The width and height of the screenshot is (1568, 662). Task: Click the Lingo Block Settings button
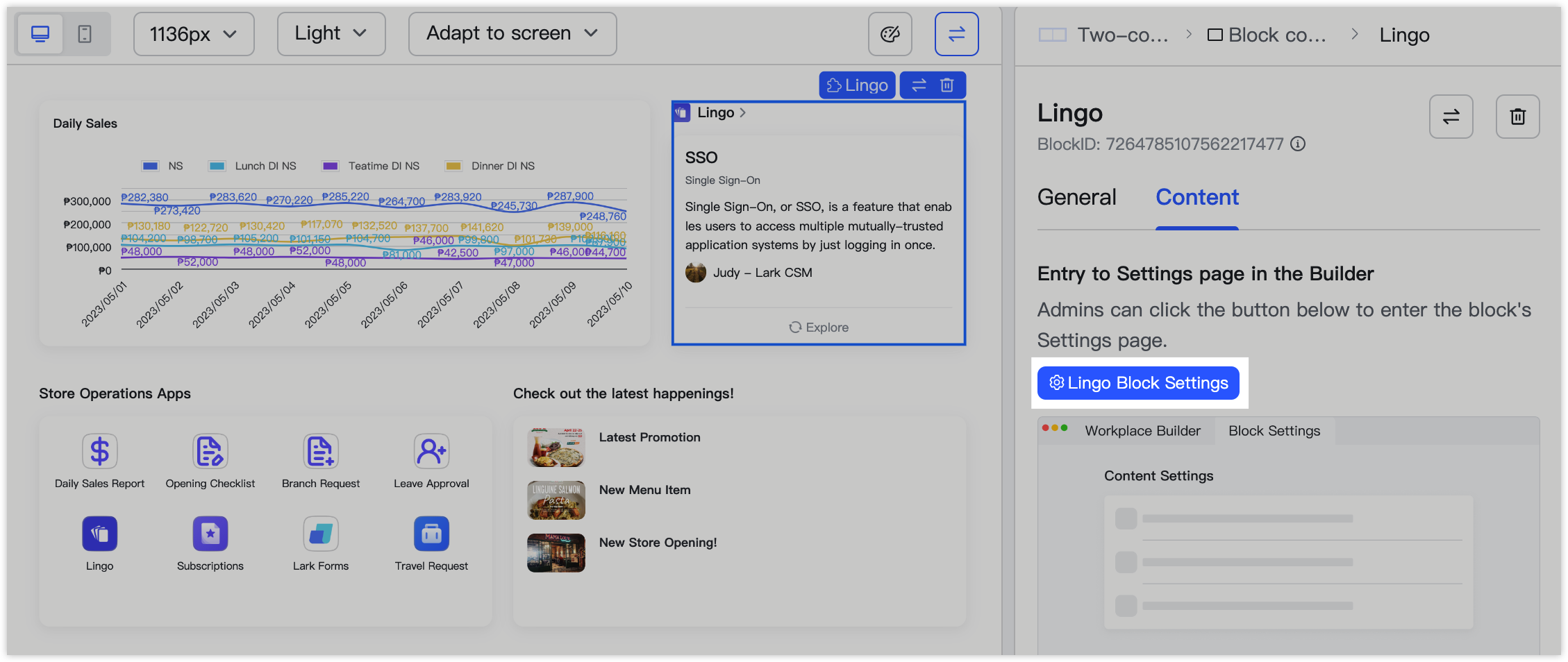[1138, 383]
